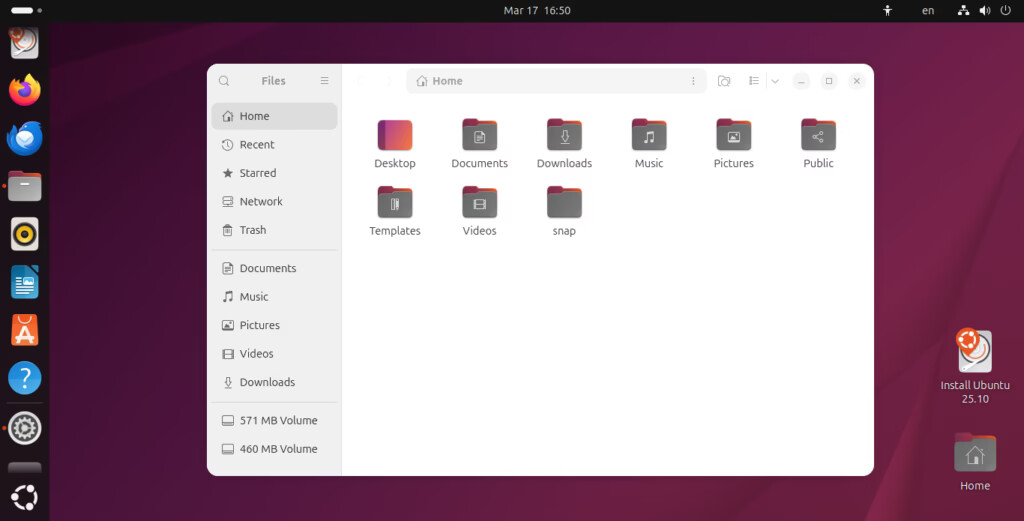Viewport: 1024px width, 521px height.
Task: Launch Firefox from the Ubuntu dock
Action: pyautogui.click(x=25, y=90)
